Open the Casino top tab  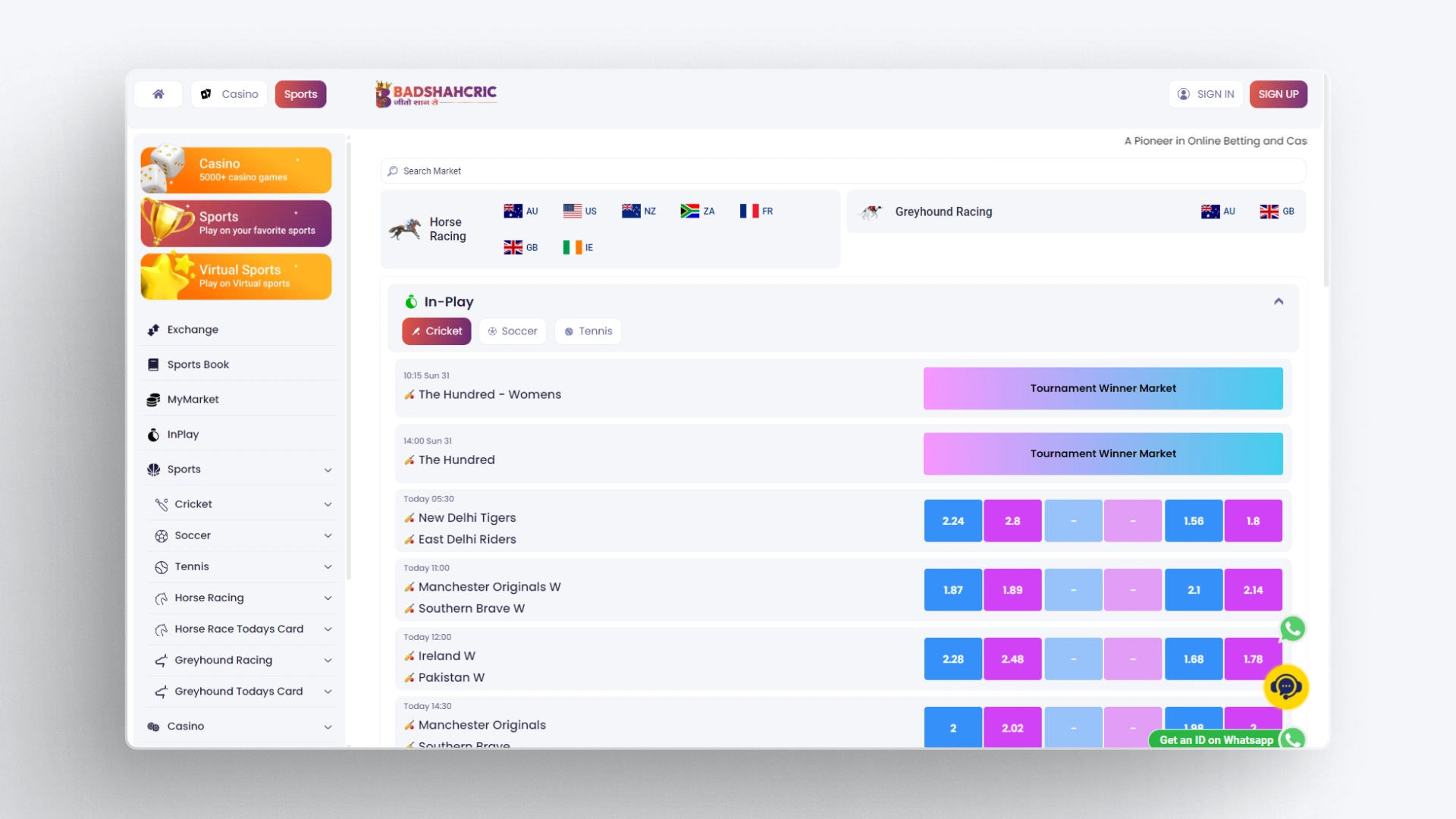[229, 94]
